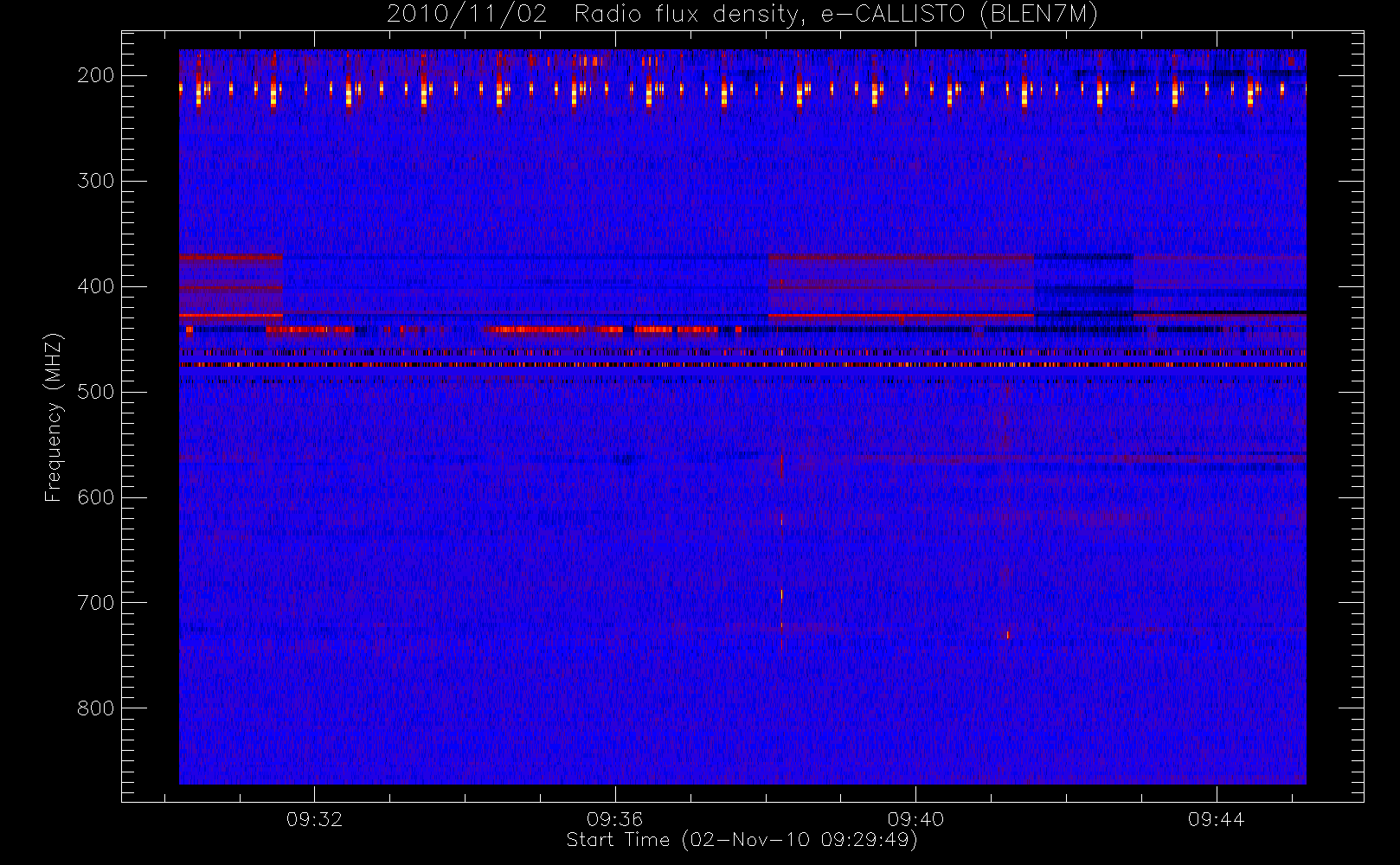Viewport: 1400px width, 865px height.
Task: Select the 600 frequency axis label
Action: 95,497
